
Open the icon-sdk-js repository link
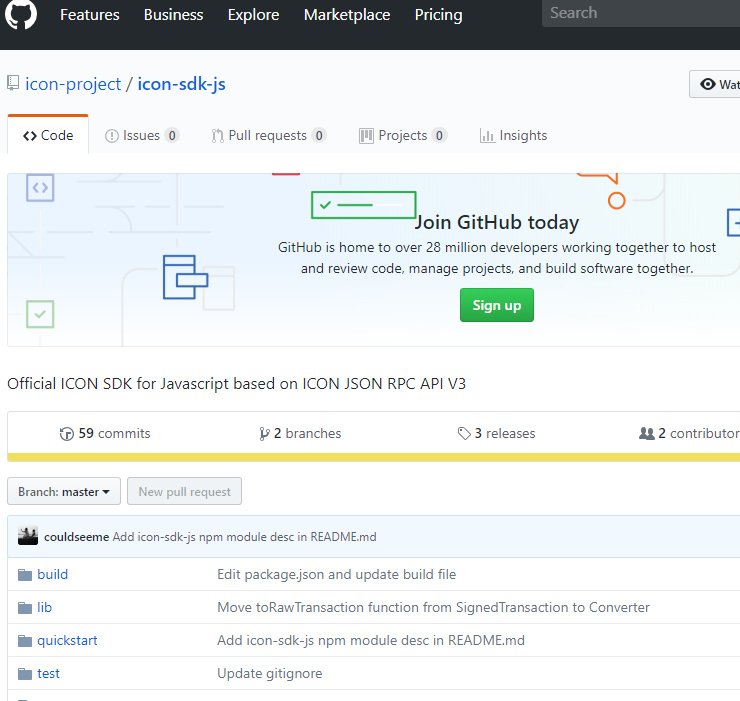[x=181, y=84]
